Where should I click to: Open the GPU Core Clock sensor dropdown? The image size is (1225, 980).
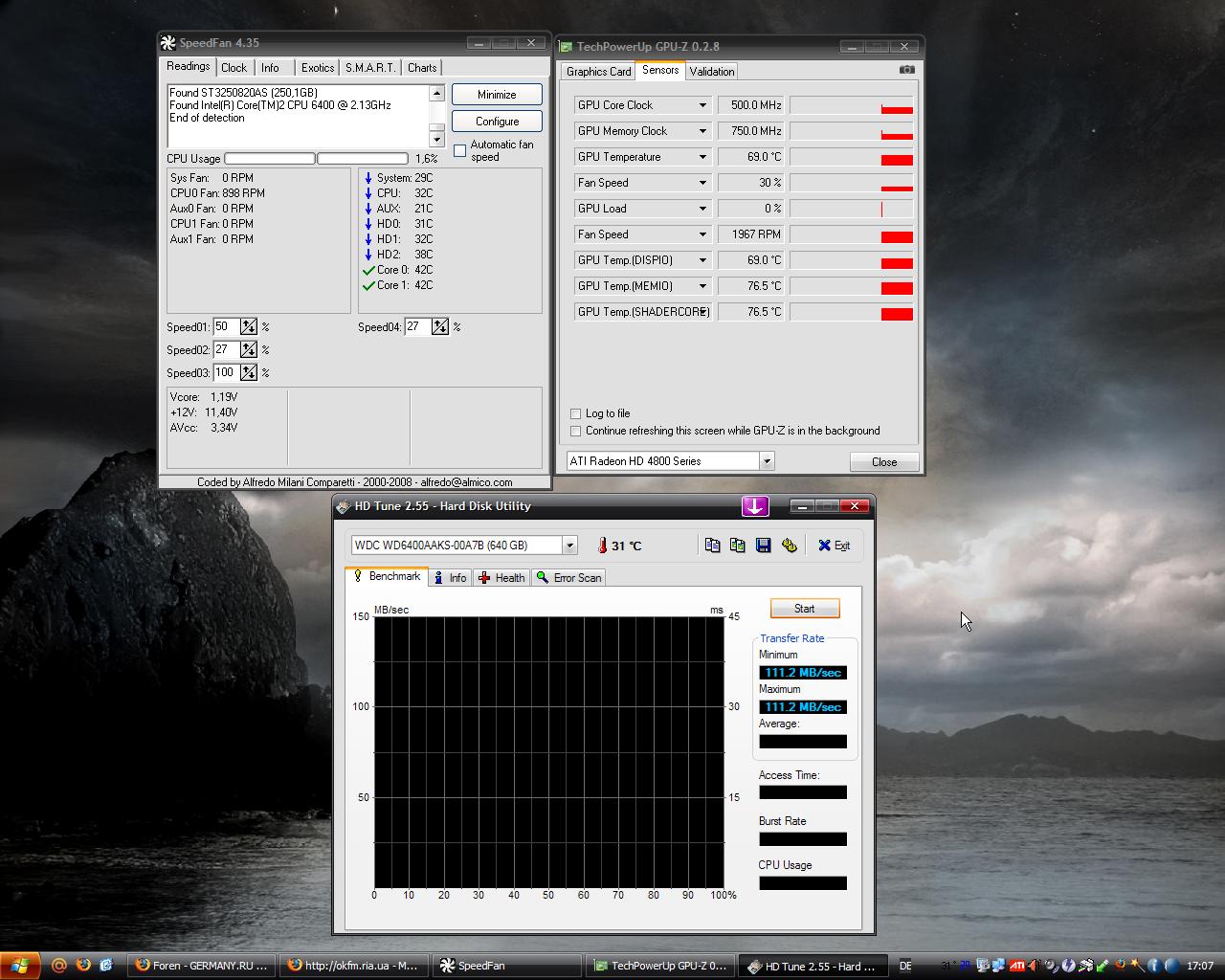coord(702,105)
